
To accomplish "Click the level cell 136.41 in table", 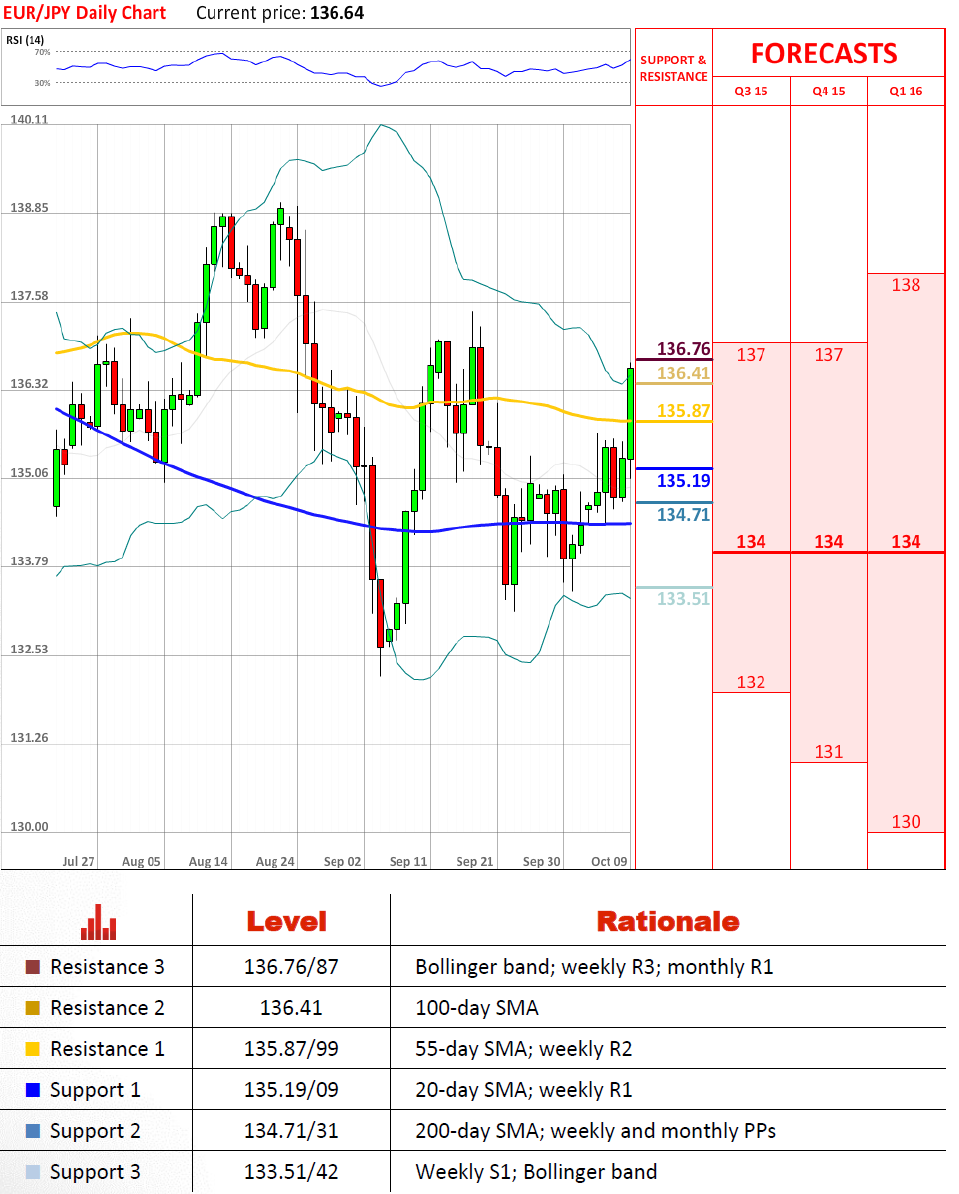I will click(x=291, y=1008).
